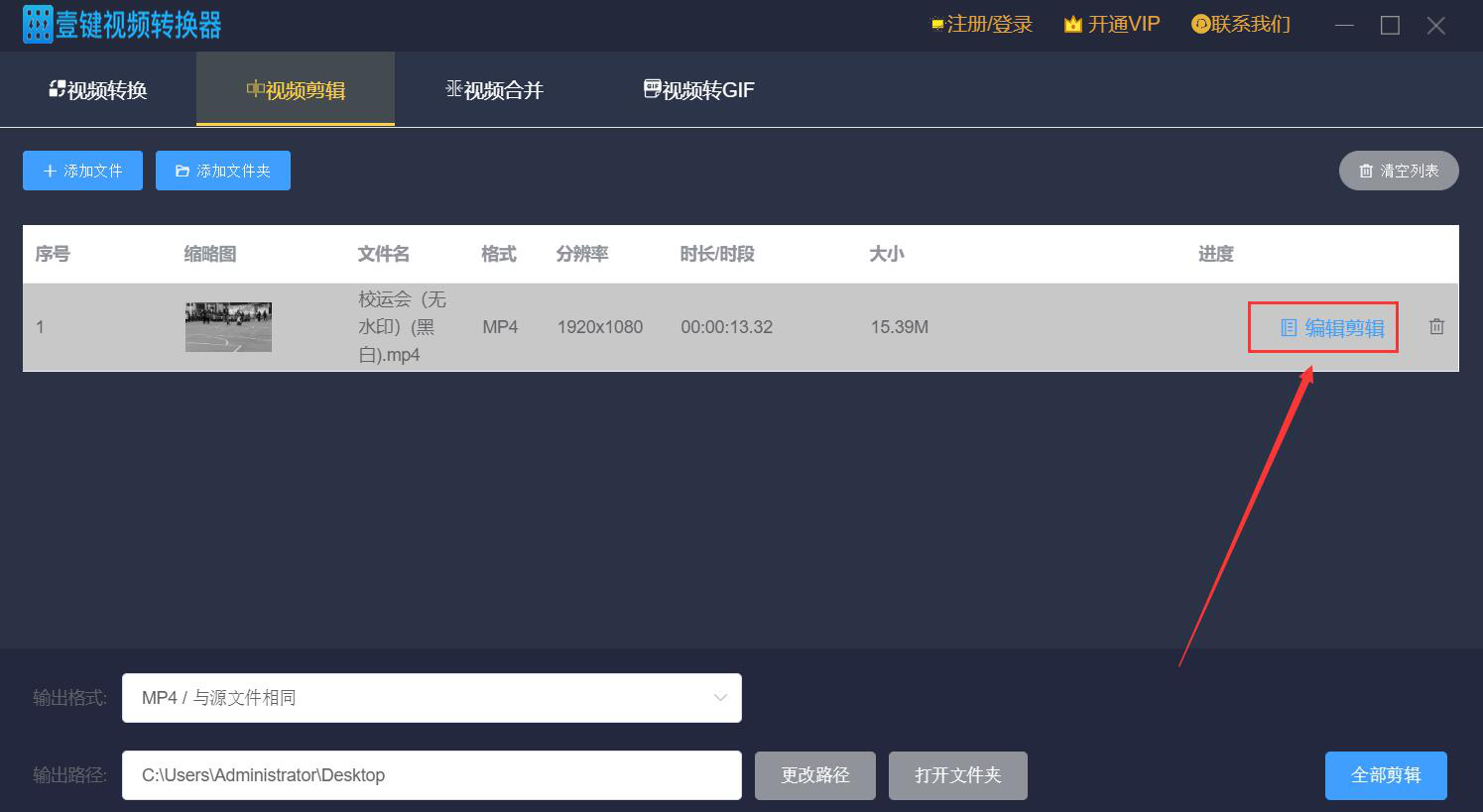Click the output path input field
Viewport: 1483px width, 812px height.
click(x=432, y=775)
